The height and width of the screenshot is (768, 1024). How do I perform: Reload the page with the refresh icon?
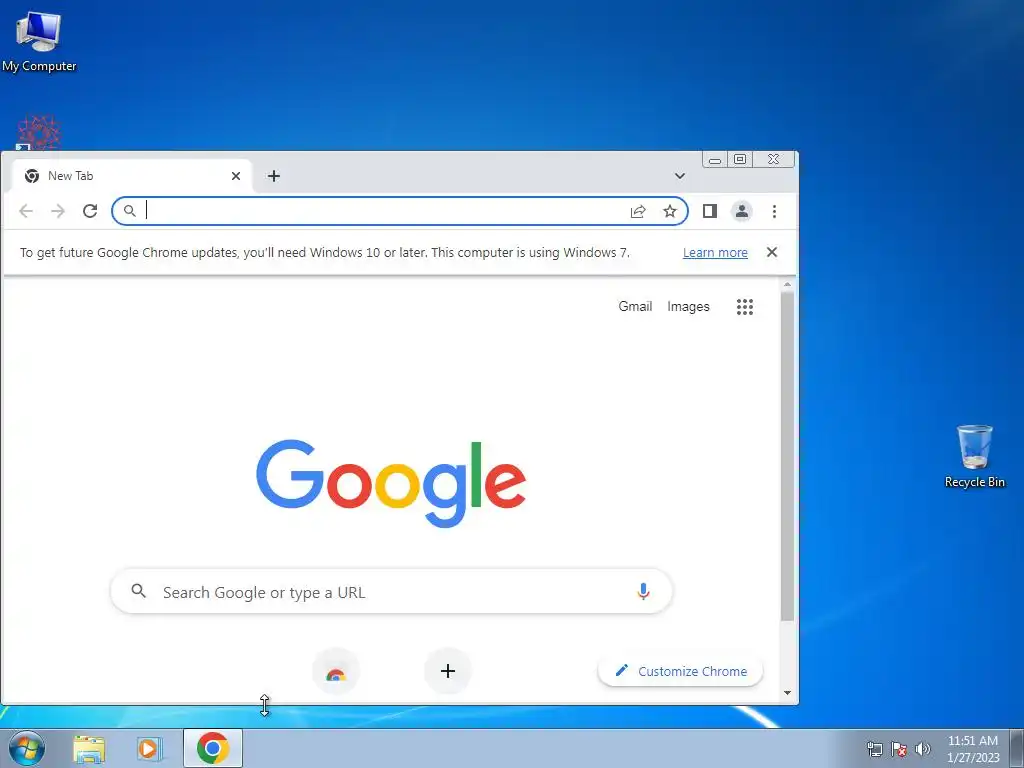coord(90,211)
